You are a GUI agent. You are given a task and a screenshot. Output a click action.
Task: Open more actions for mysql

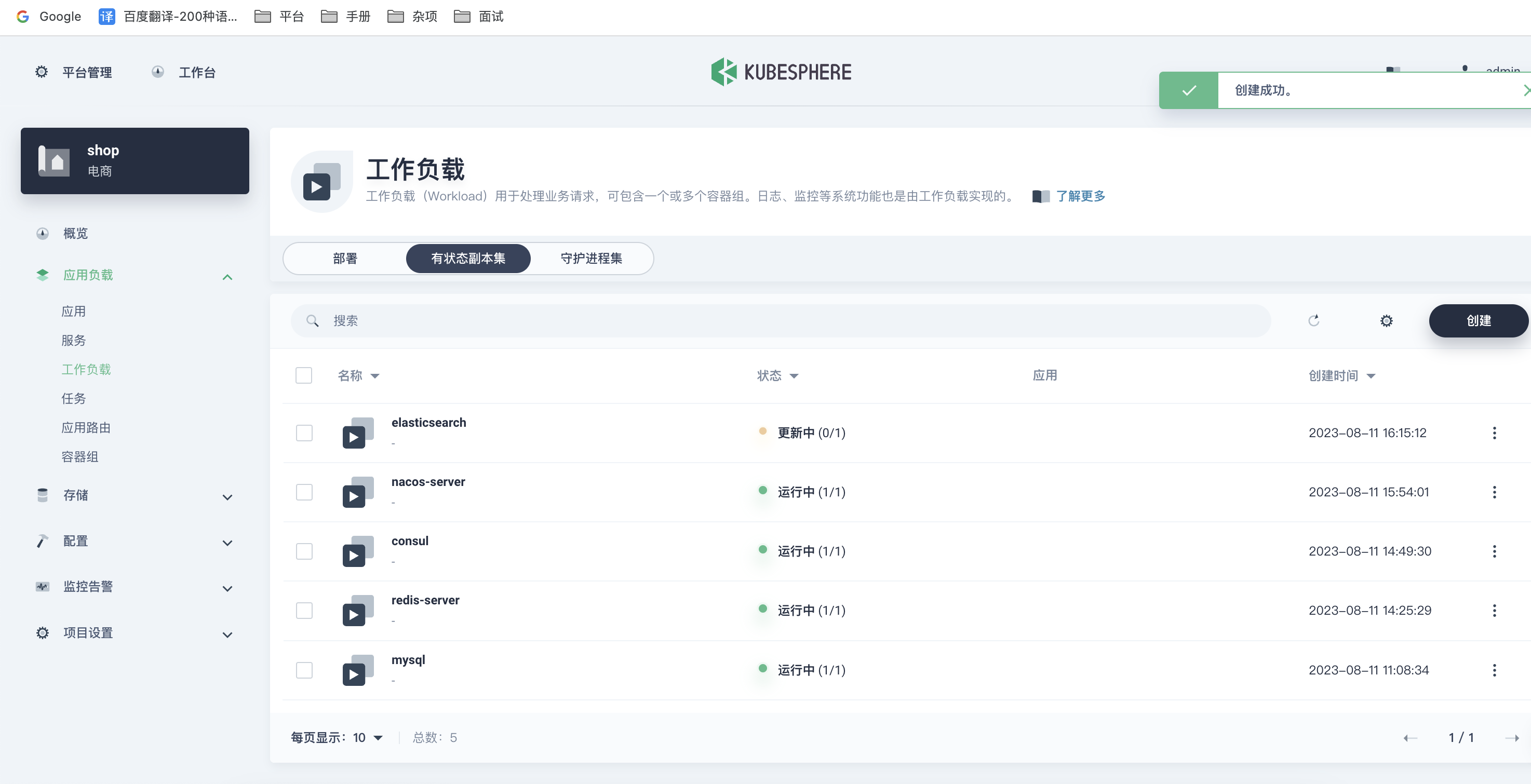coord(1494,670)
